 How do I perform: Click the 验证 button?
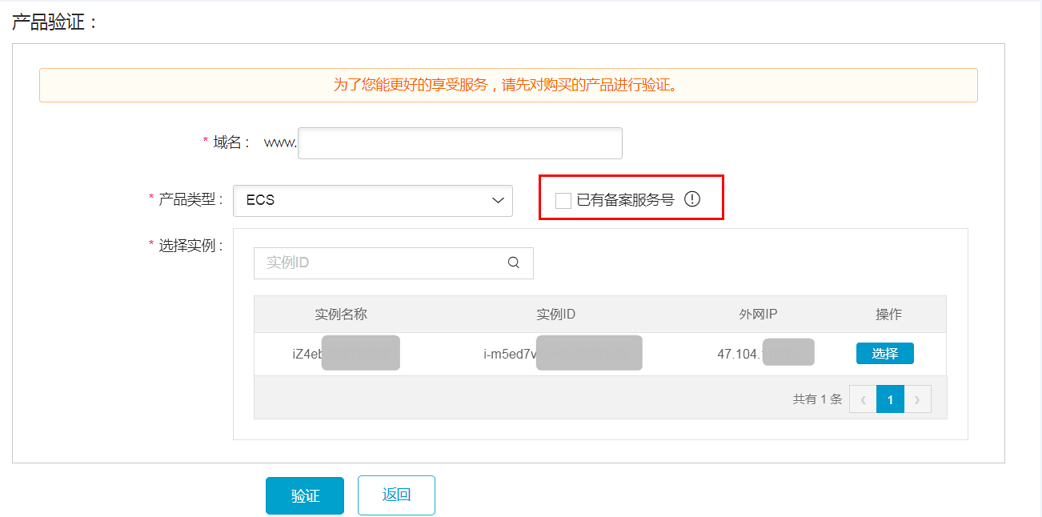coord(304,495)
